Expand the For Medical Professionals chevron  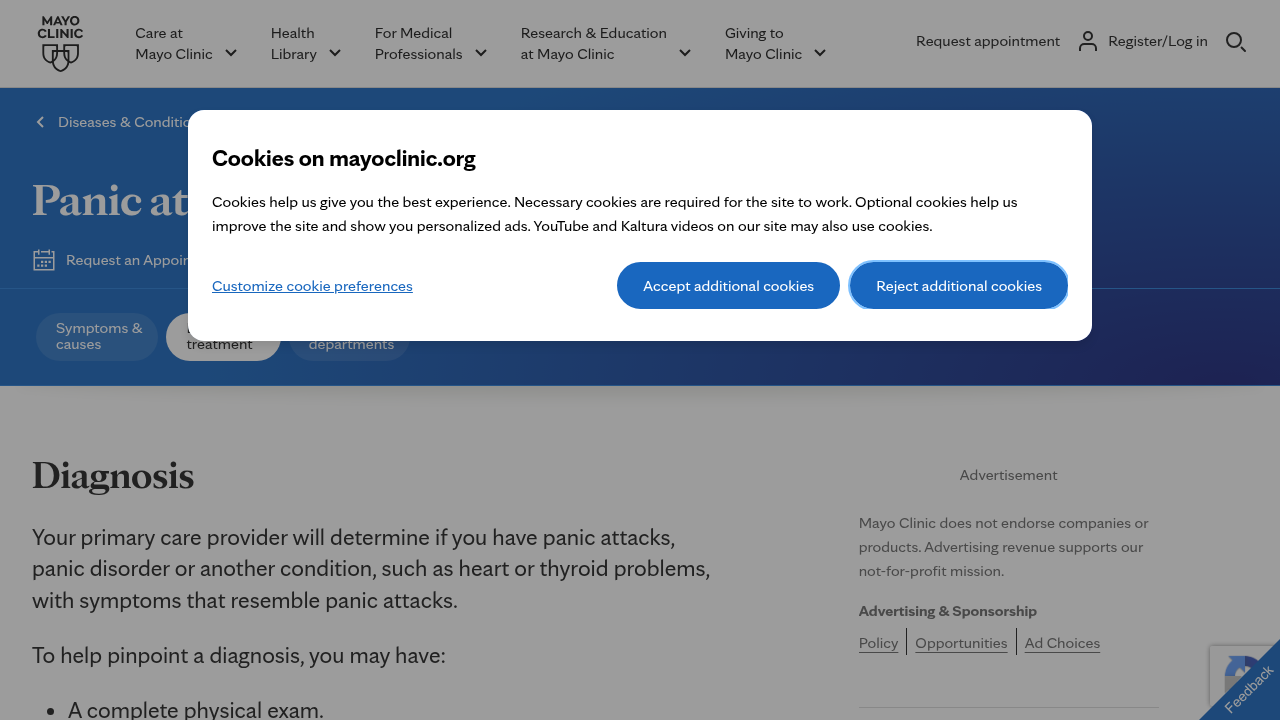tap(481, 53)
